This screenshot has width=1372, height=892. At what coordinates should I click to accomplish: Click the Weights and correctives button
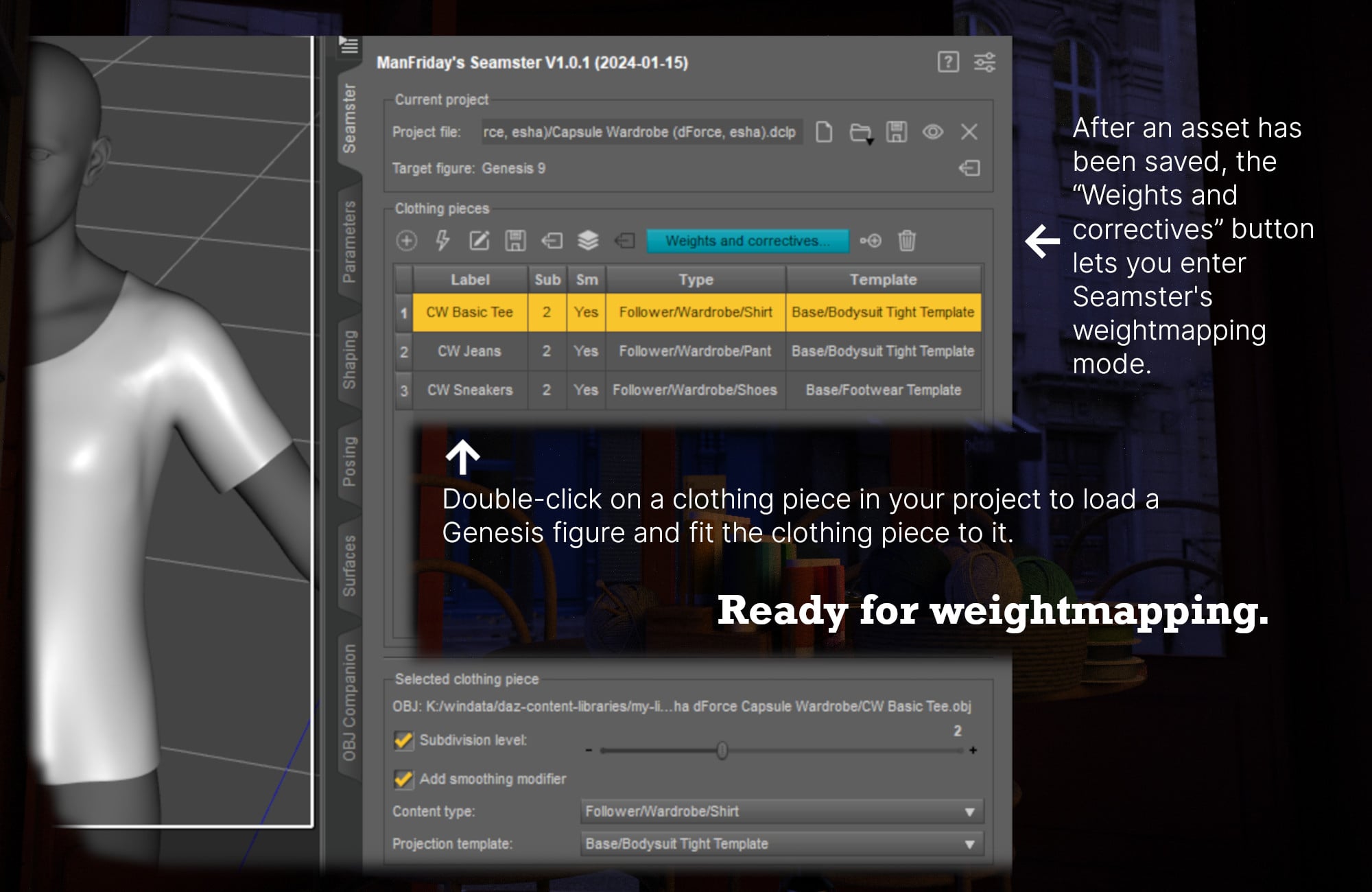[x=747, y=241]
